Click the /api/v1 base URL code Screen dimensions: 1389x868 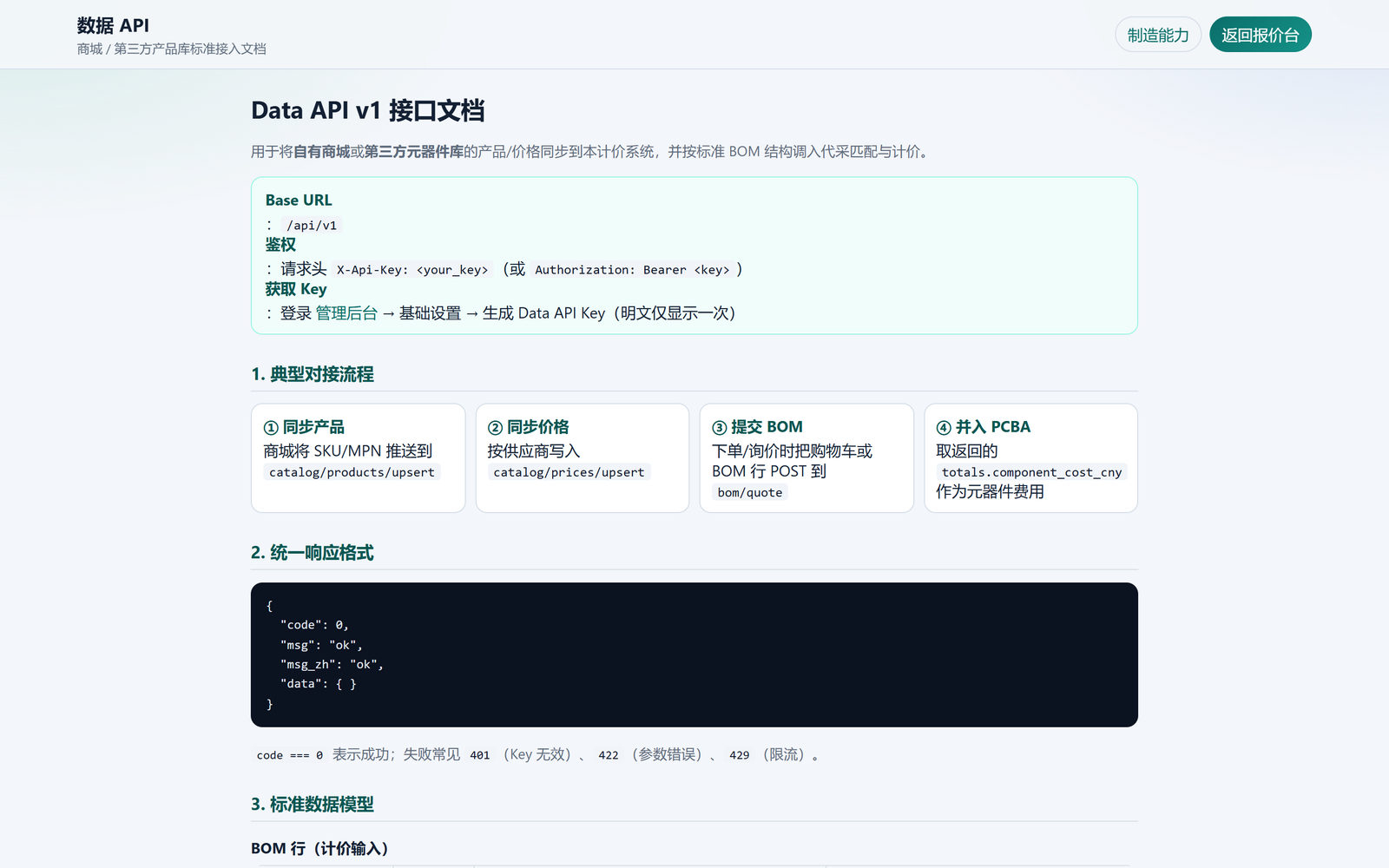pyautogui.click(x=312, y=225)
